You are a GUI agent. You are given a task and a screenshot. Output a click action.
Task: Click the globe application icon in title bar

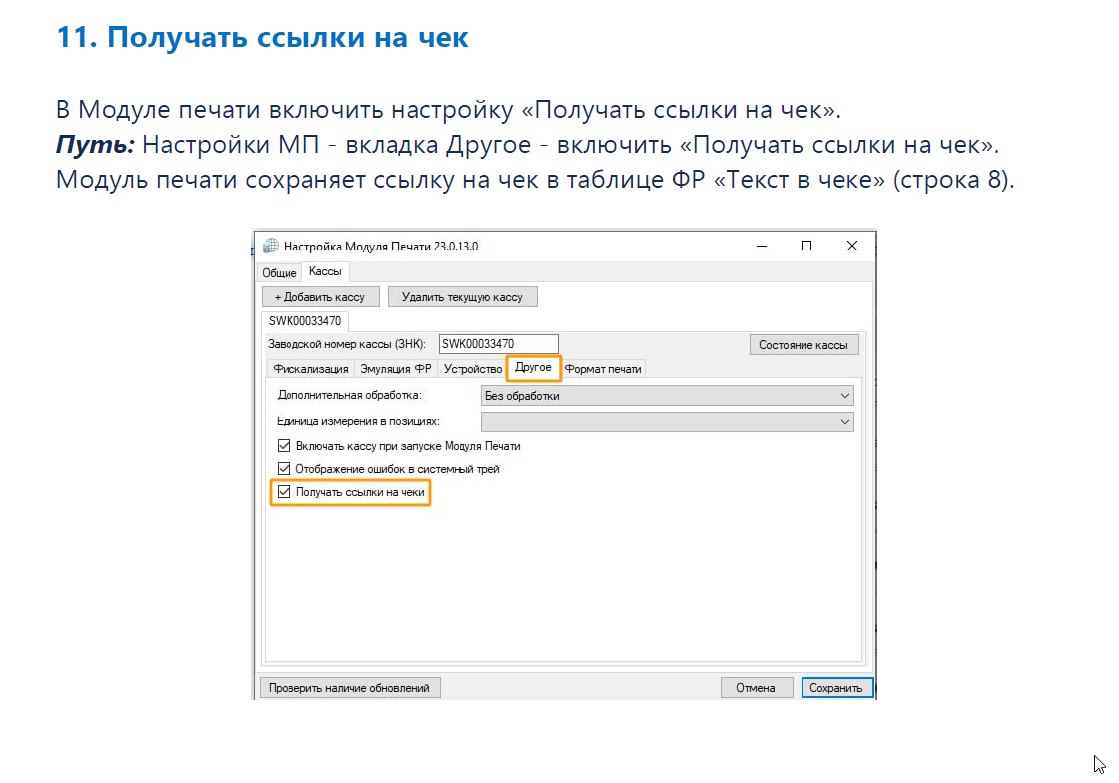tap(270, 246)
